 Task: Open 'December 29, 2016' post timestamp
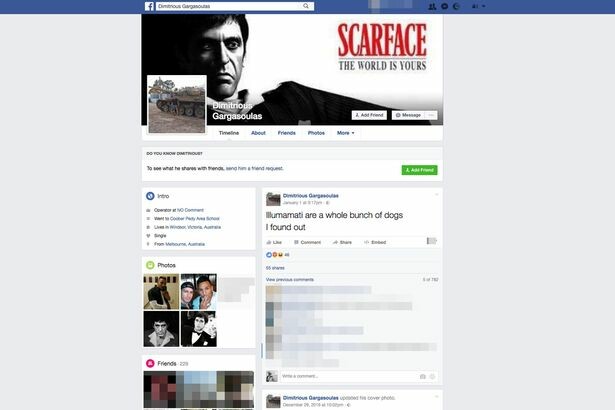point(313,405)
